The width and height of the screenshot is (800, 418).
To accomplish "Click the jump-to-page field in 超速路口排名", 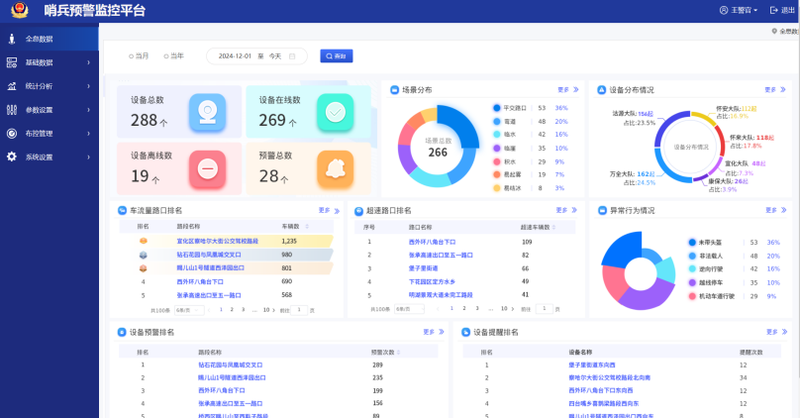I will tap(544, 308).
